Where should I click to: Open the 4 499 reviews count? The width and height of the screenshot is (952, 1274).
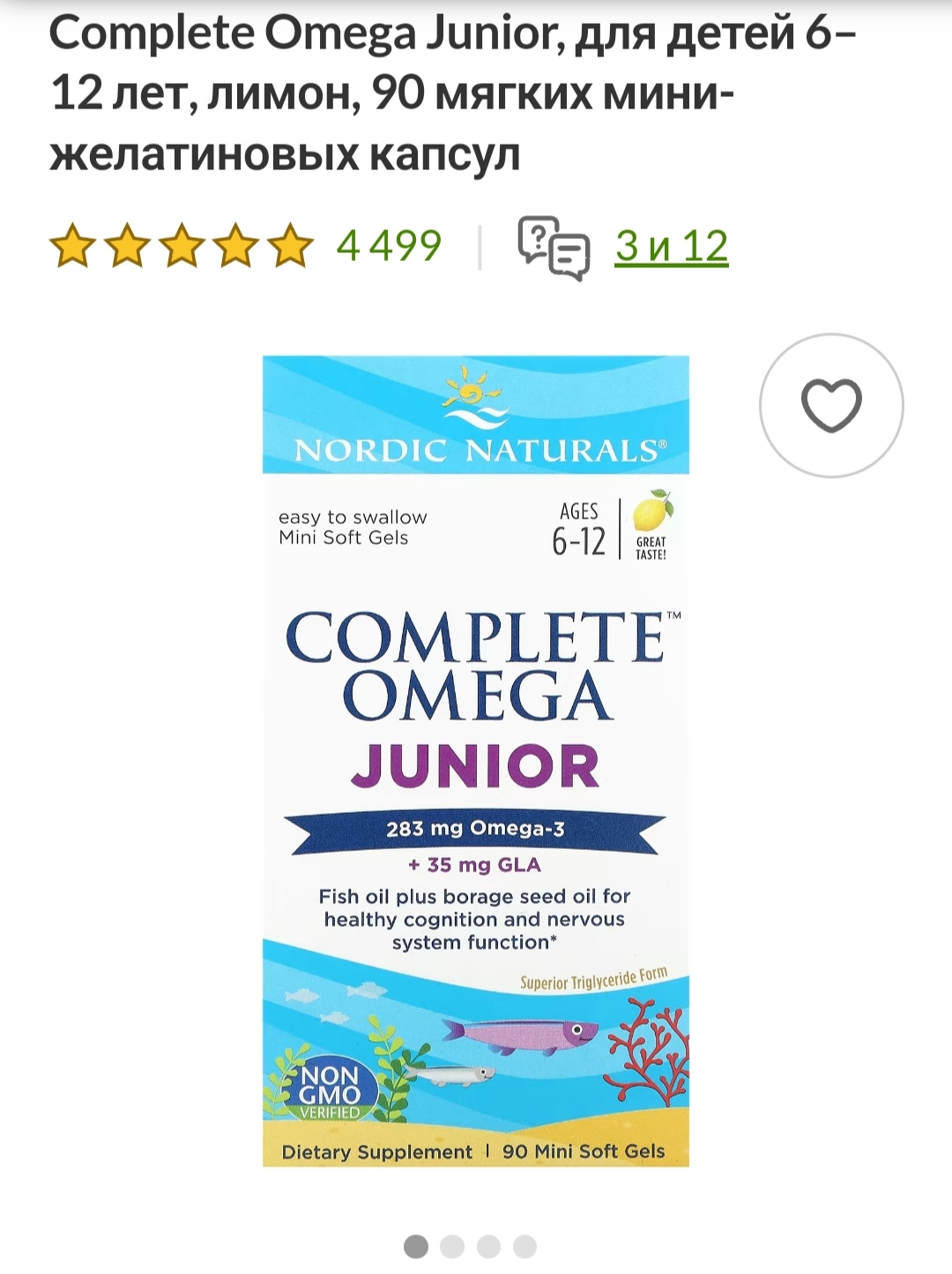pyautogui.click(x=389, y=246)
